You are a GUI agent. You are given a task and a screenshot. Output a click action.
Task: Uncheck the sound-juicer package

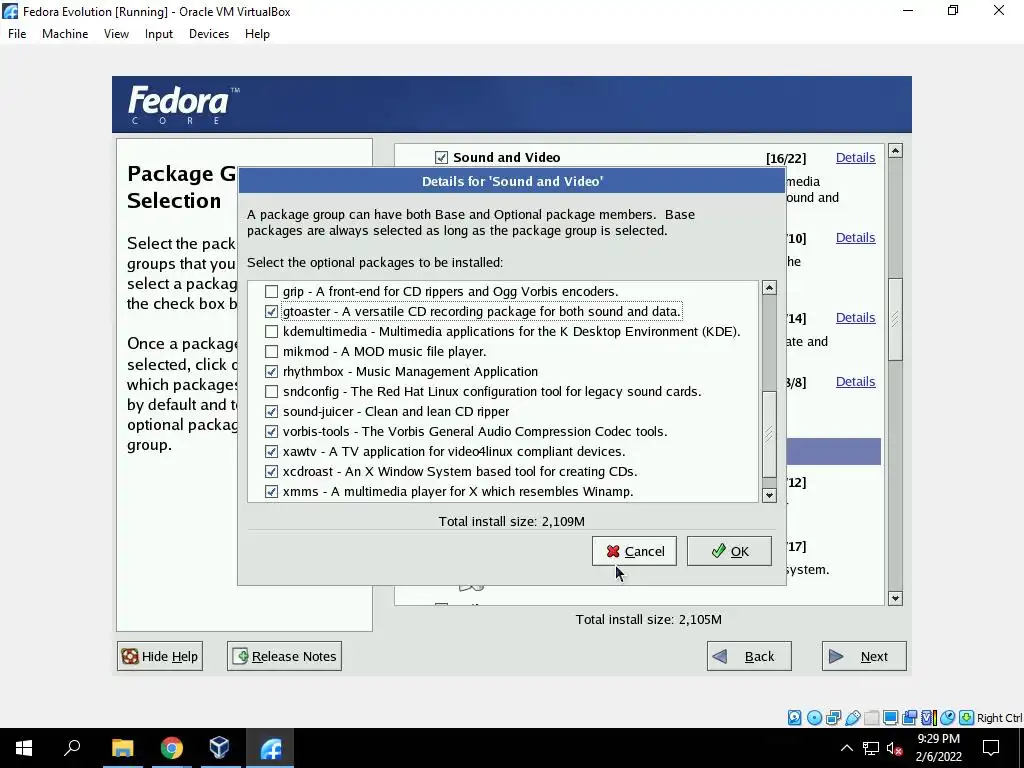pyautogui.click(x=271, y=411)
